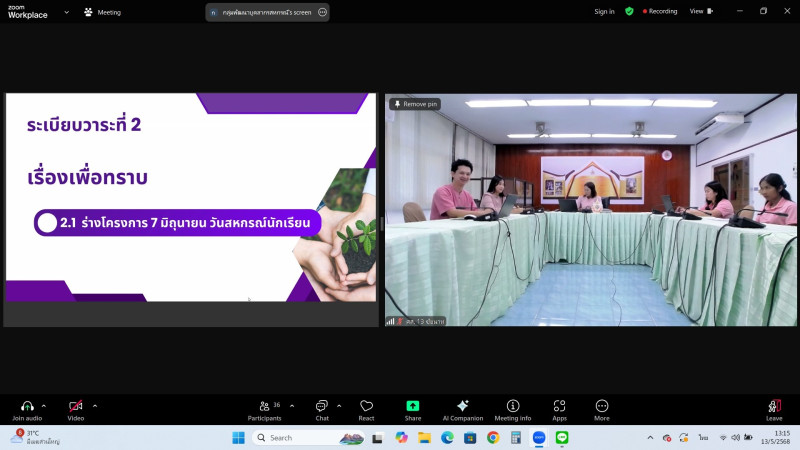
Task: Leave the meeting
Action: click(x=774, y=409)
